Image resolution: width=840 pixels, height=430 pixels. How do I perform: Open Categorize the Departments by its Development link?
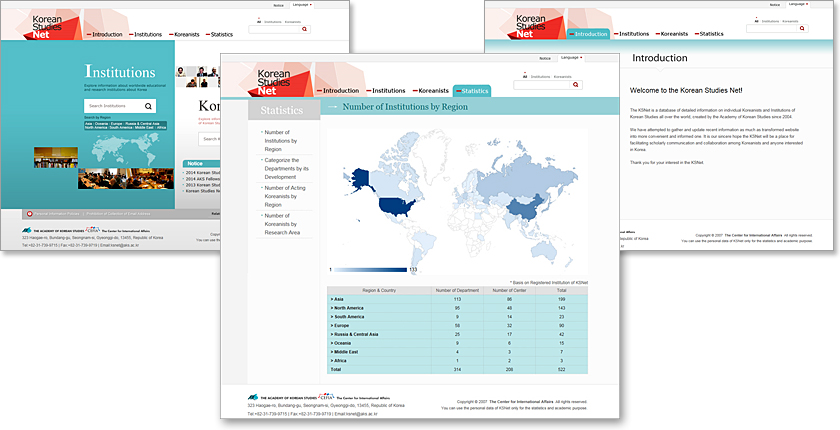pyautogui.click(x=289, y=168)
